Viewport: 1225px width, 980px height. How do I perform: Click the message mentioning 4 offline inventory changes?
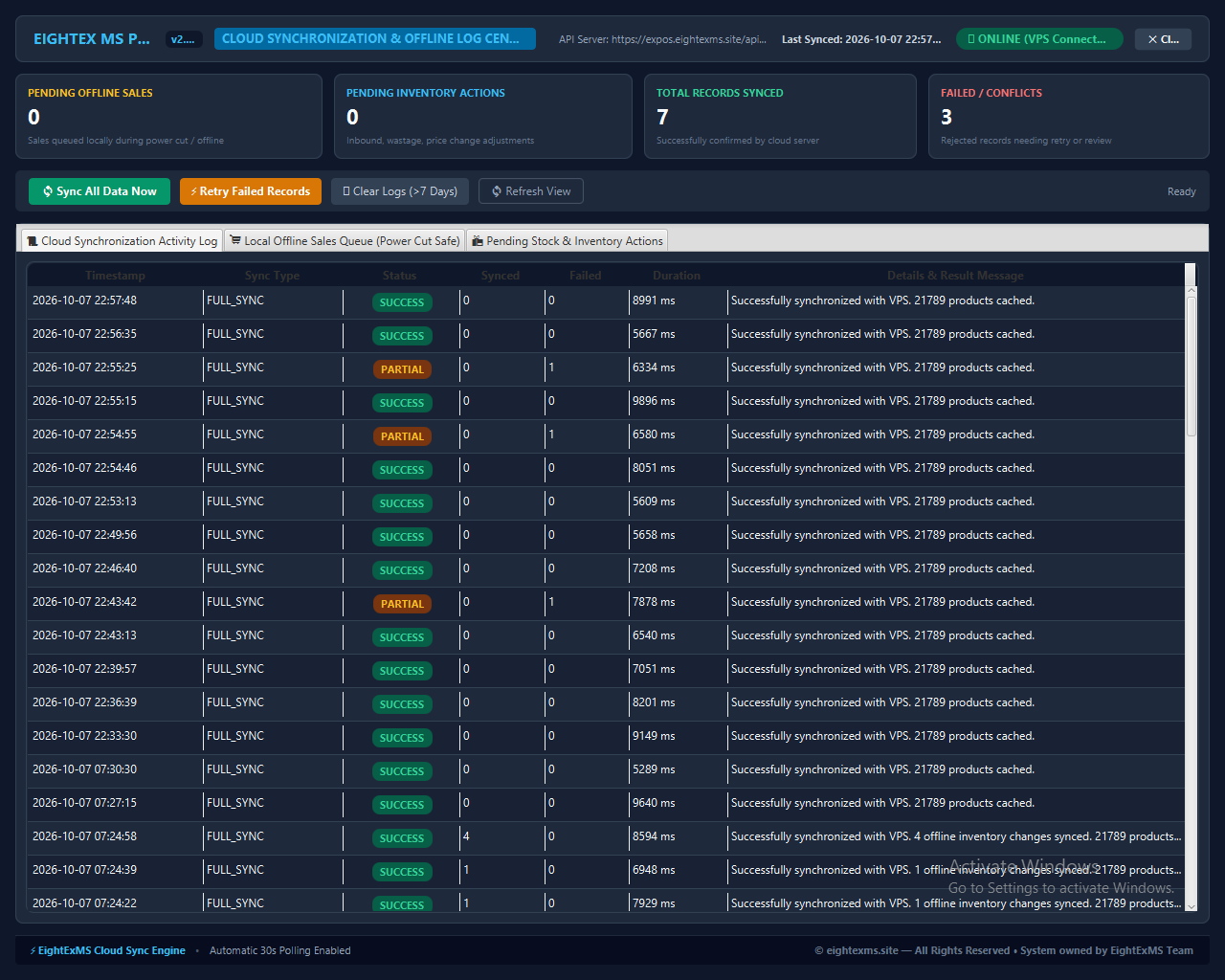[x=955, y=836]
